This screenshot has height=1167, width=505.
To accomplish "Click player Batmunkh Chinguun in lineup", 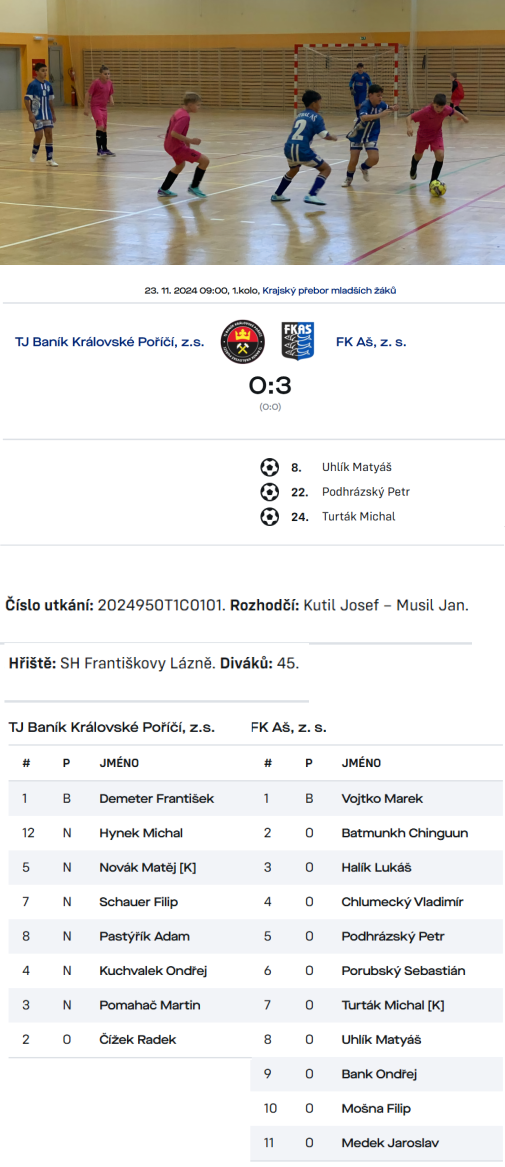I will pos(405,834).
